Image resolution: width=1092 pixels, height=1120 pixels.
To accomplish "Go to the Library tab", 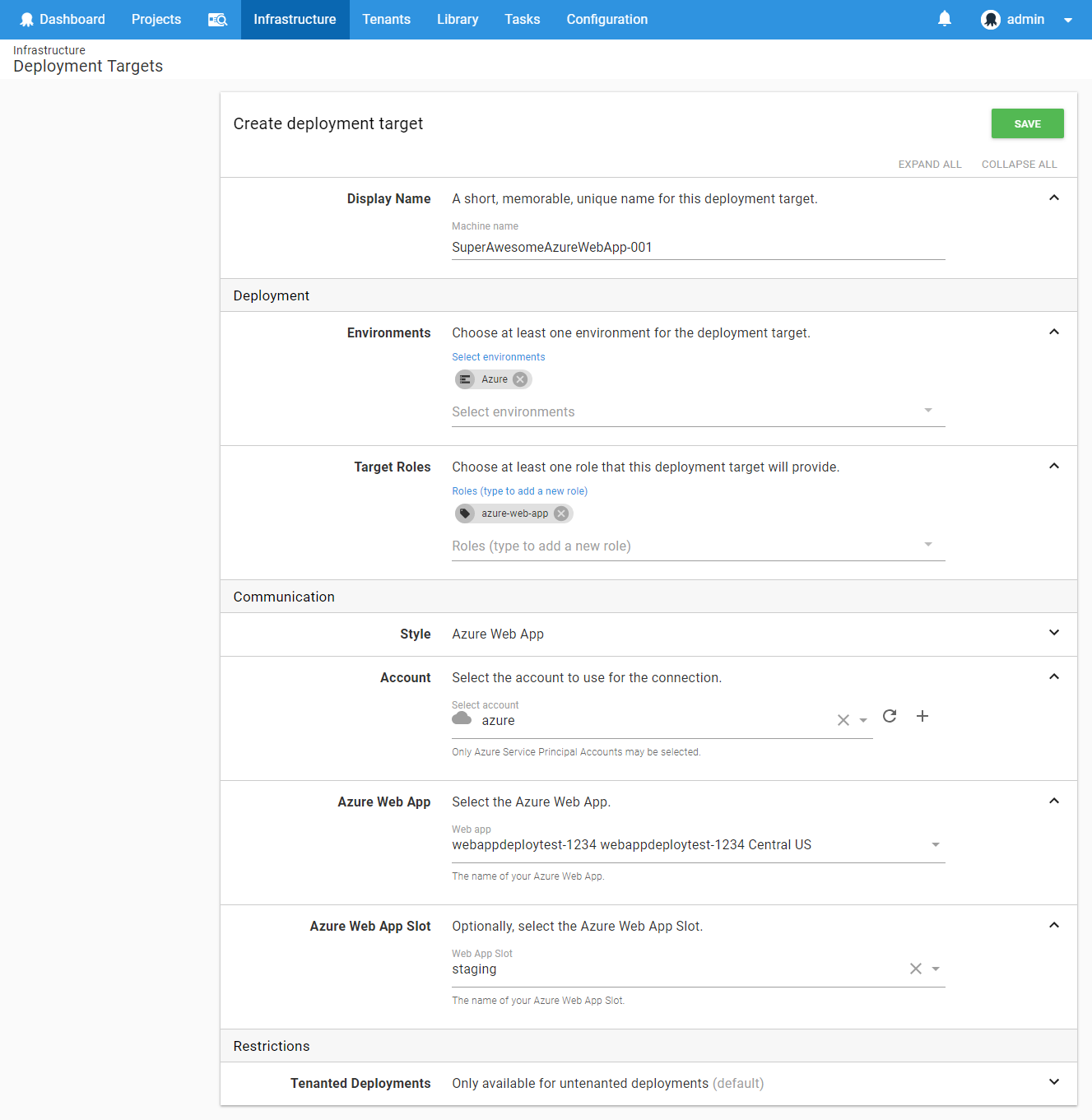I will tap(458, 20).
